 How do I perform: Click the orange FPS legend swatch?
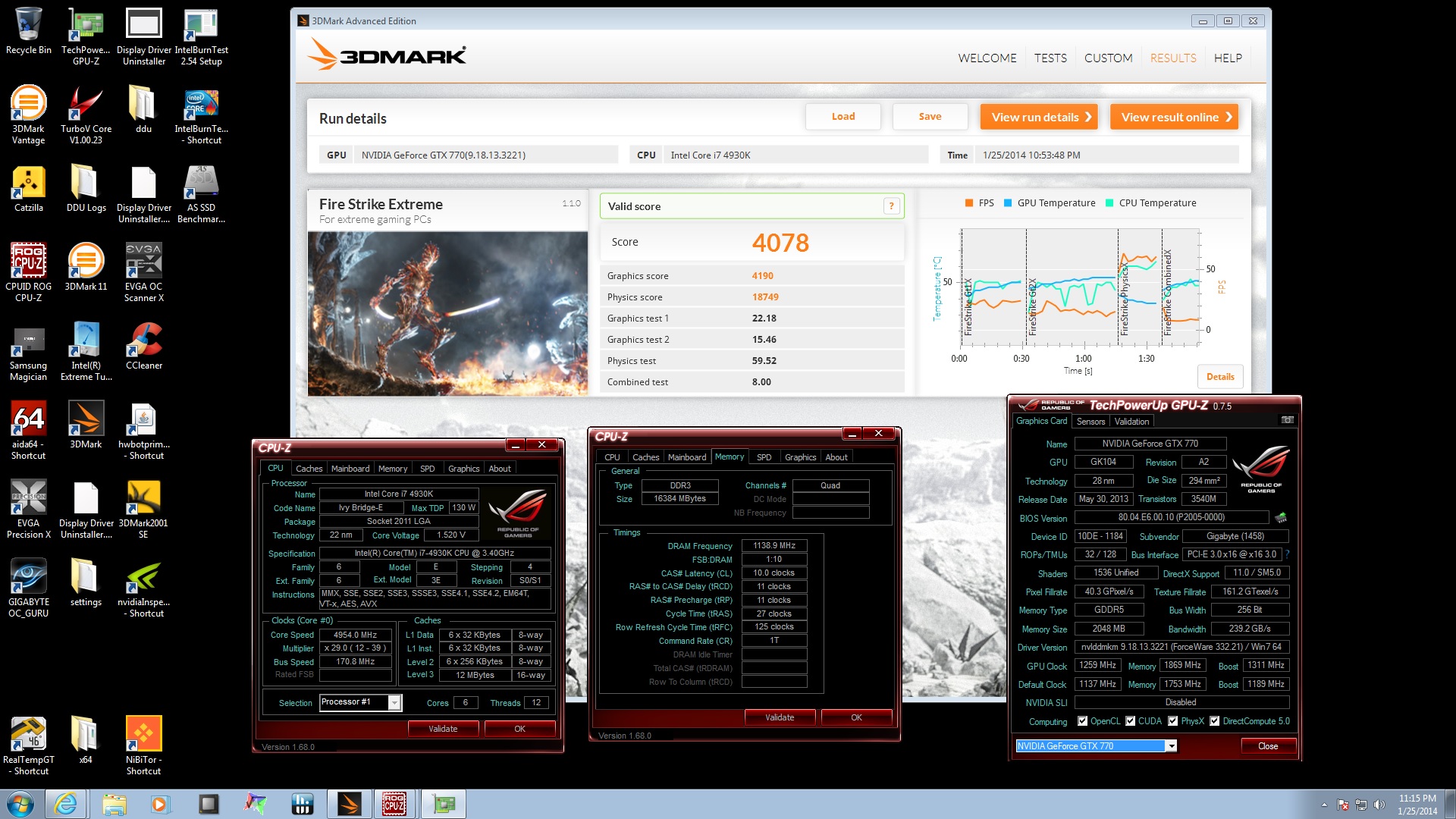[969, 203]
